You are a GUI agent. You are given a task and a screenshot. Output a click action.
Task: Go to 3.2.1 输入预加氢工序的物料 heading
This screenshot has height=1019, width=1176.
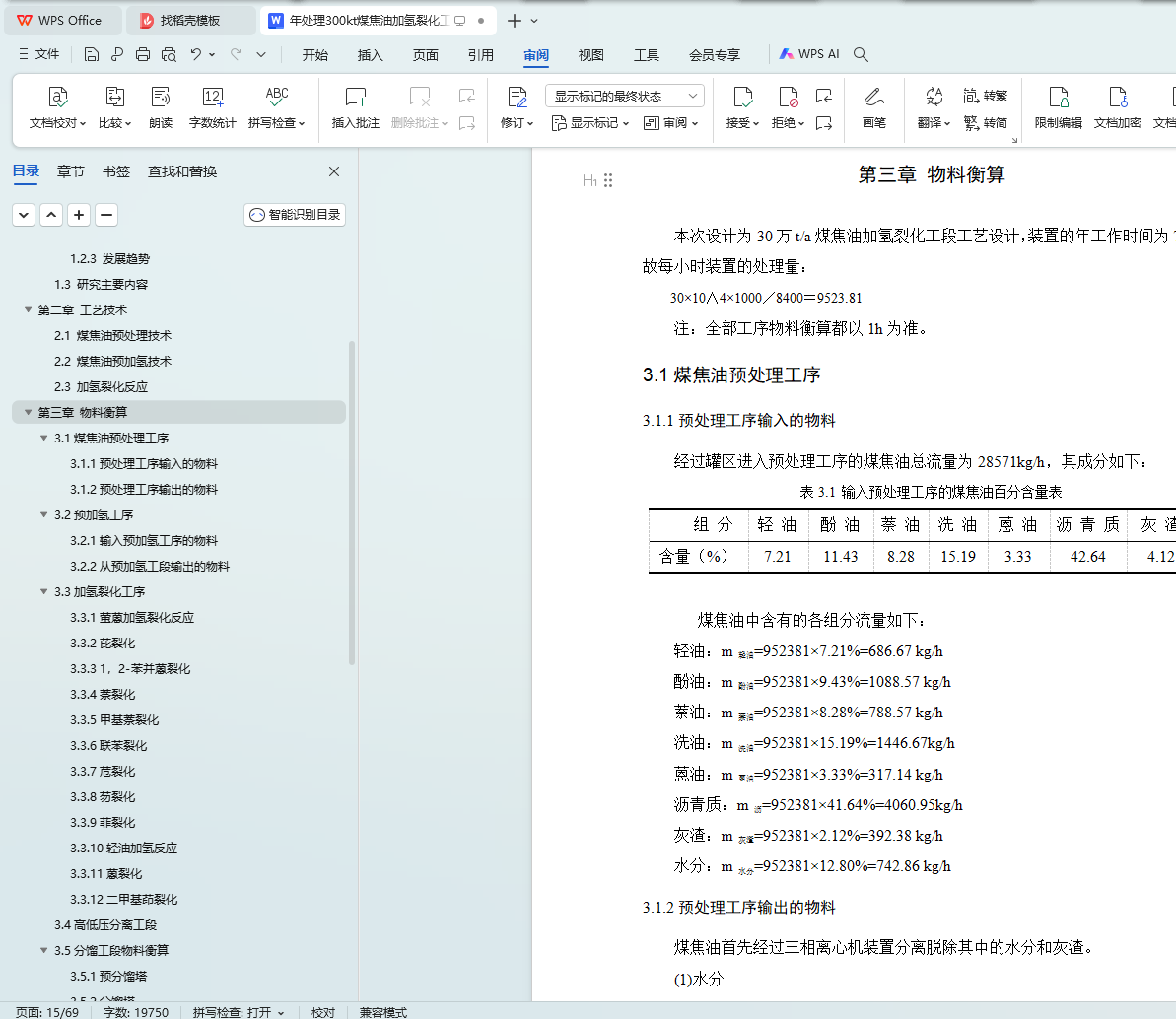144,541
